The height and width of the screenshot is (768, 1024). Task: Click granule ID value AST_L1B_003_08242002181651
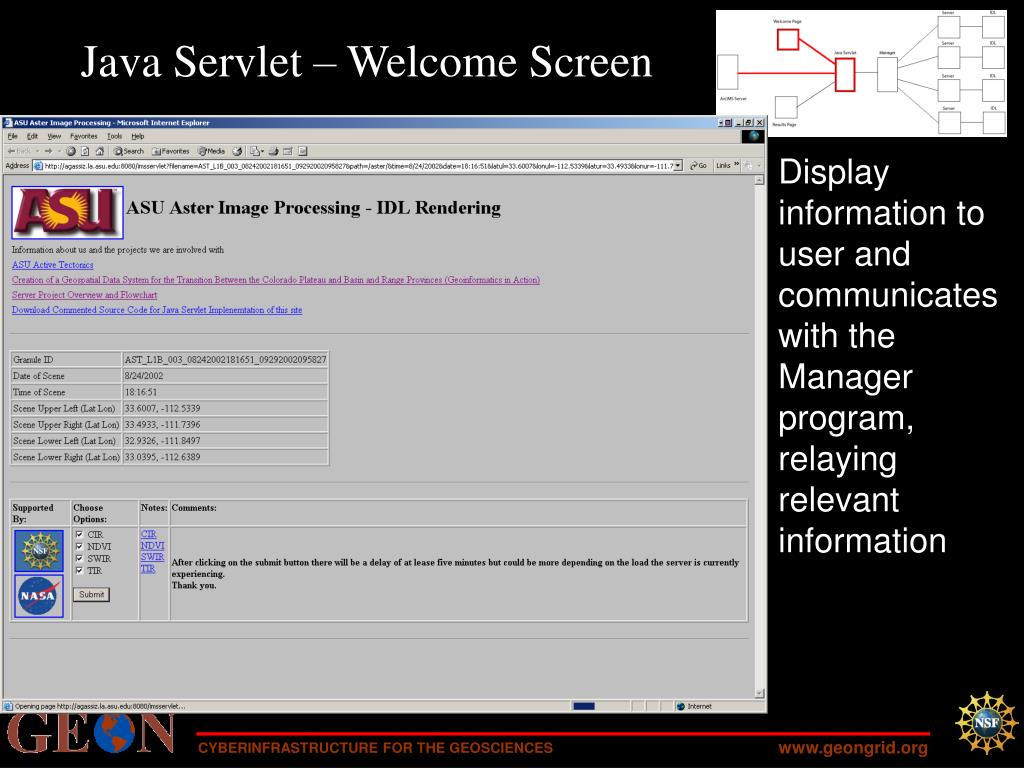(x=225, y=360)
